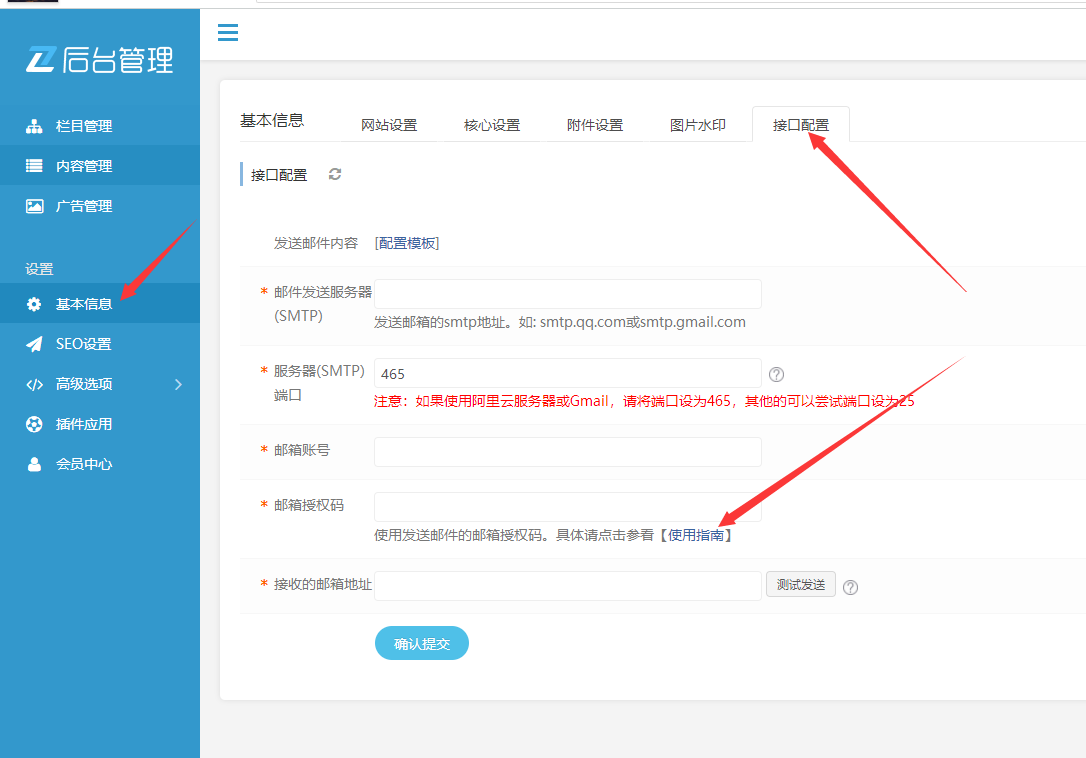The image size is (1086, 758).
Task: Click the 测试发送 button
Action: 801,585
